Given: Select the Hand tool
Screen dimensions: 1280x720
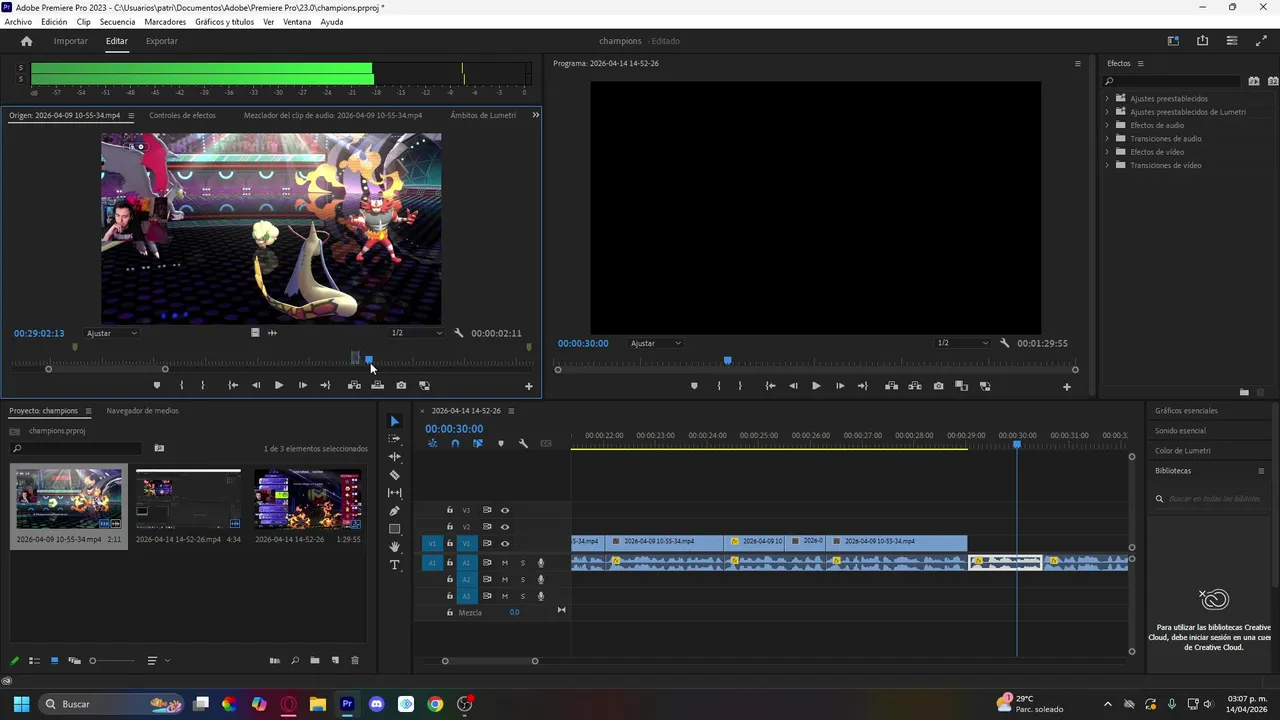Looking at the screenshot, I should (394, 547).
